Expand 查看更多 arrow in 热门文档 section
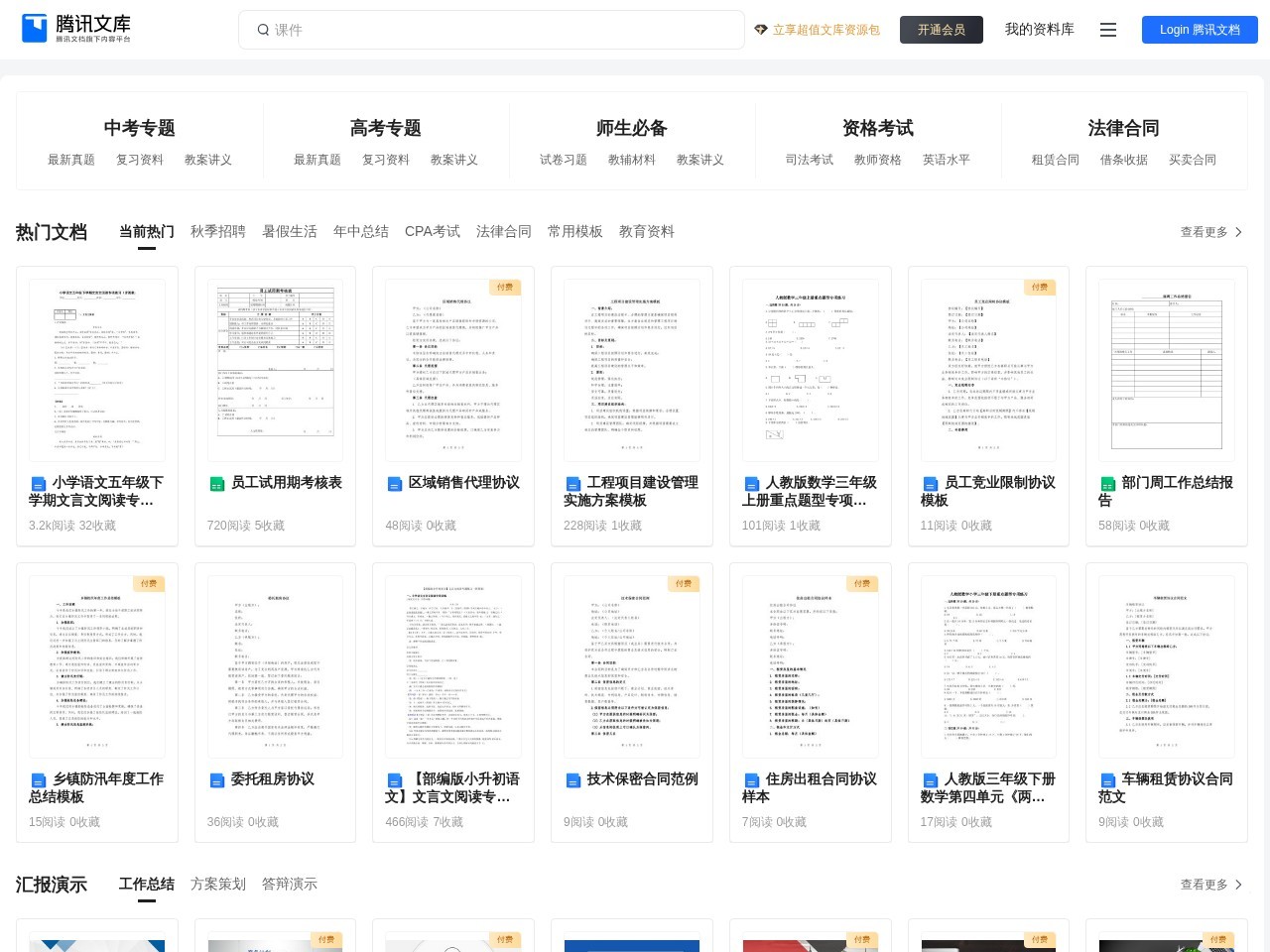 (1238, 232)
